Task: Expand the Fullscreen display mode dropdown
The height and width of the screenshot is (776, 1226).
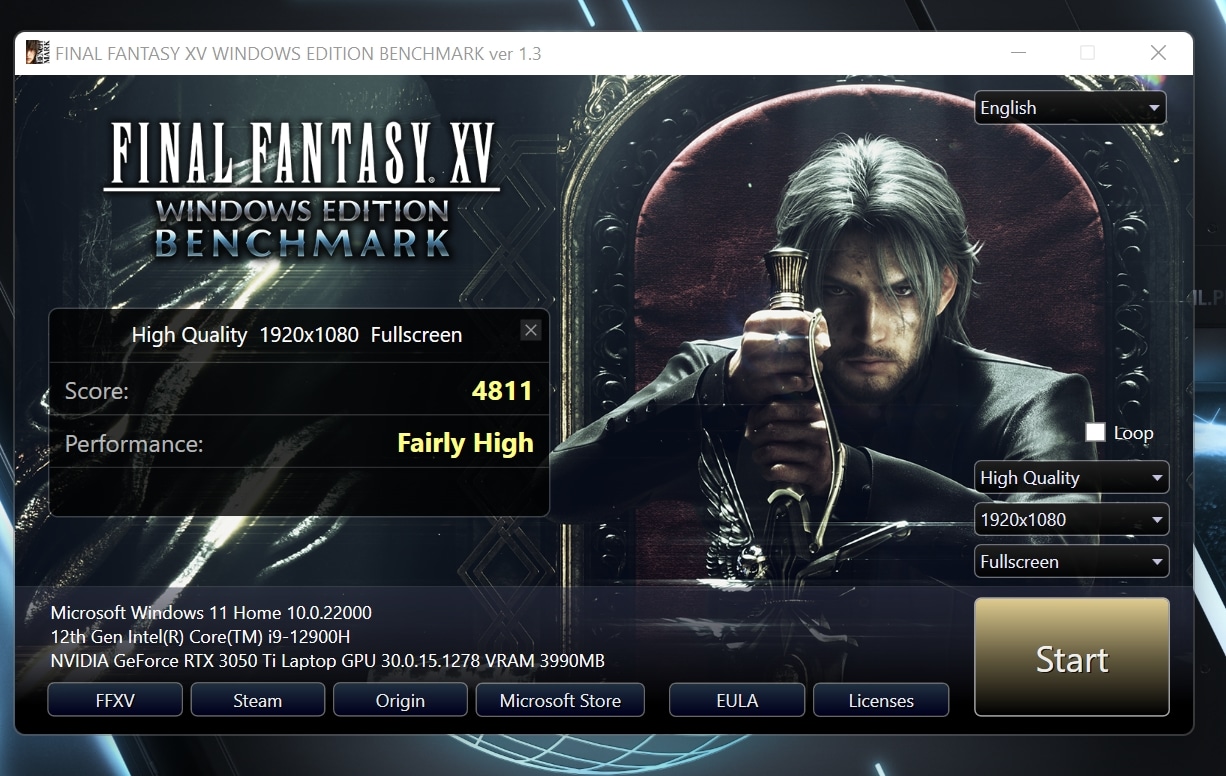Action: 1071,562
